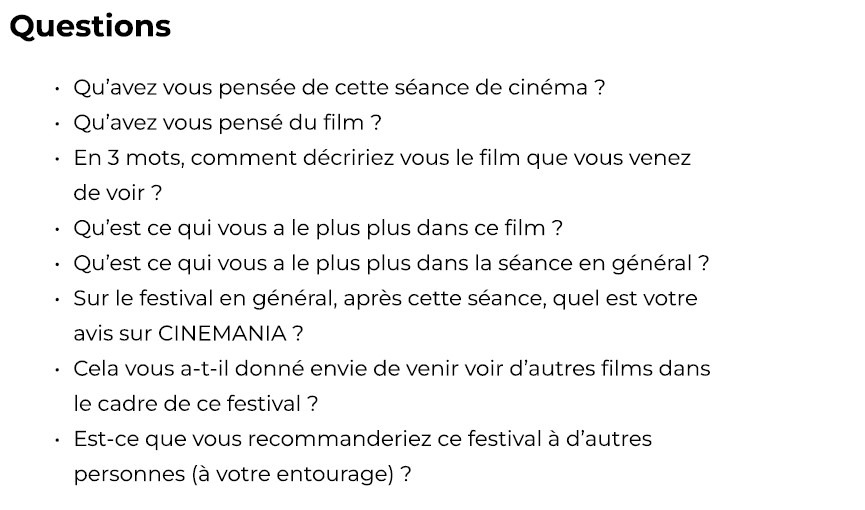Select the line ending 'séance en général ?'
Image resolution: width=865 pixels, height=510 pixels.
pos(391,264)
